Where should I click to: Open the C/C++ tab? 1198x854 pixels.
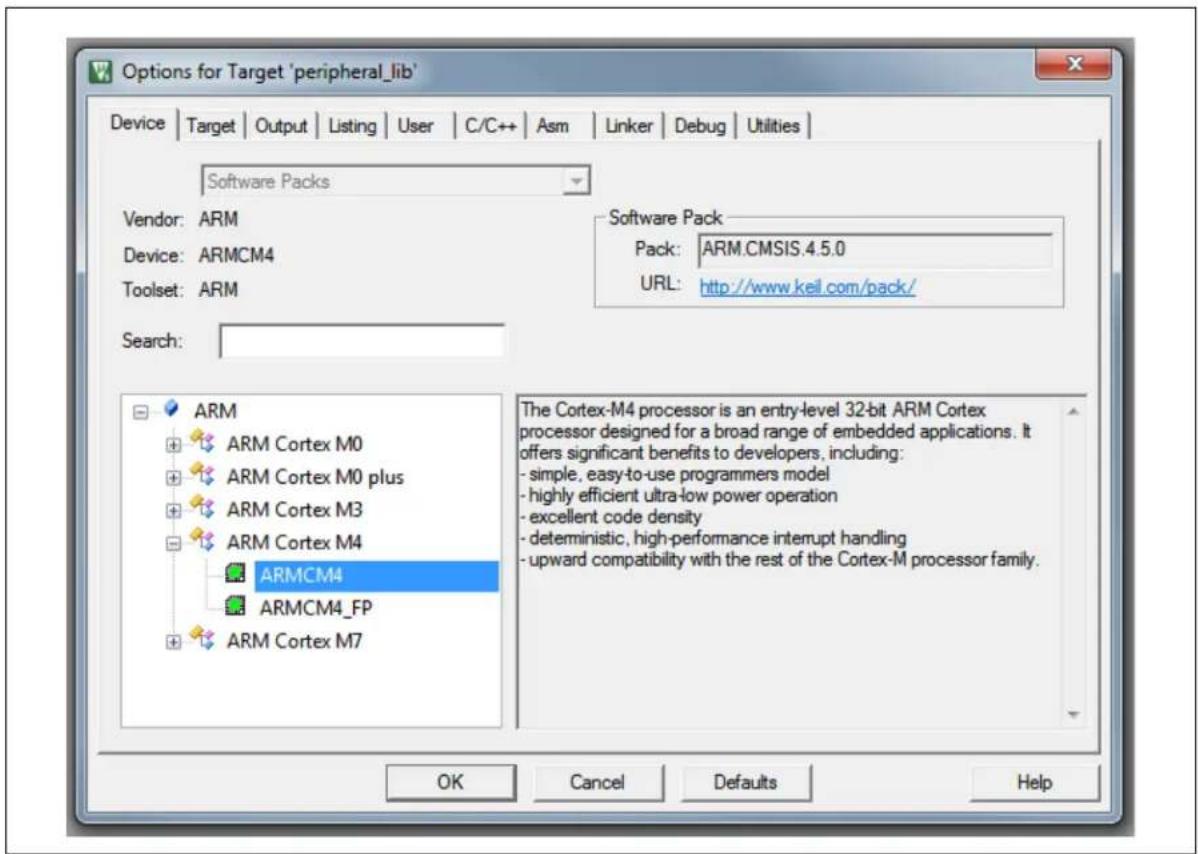pyautogui.click(x=491, y=126)
